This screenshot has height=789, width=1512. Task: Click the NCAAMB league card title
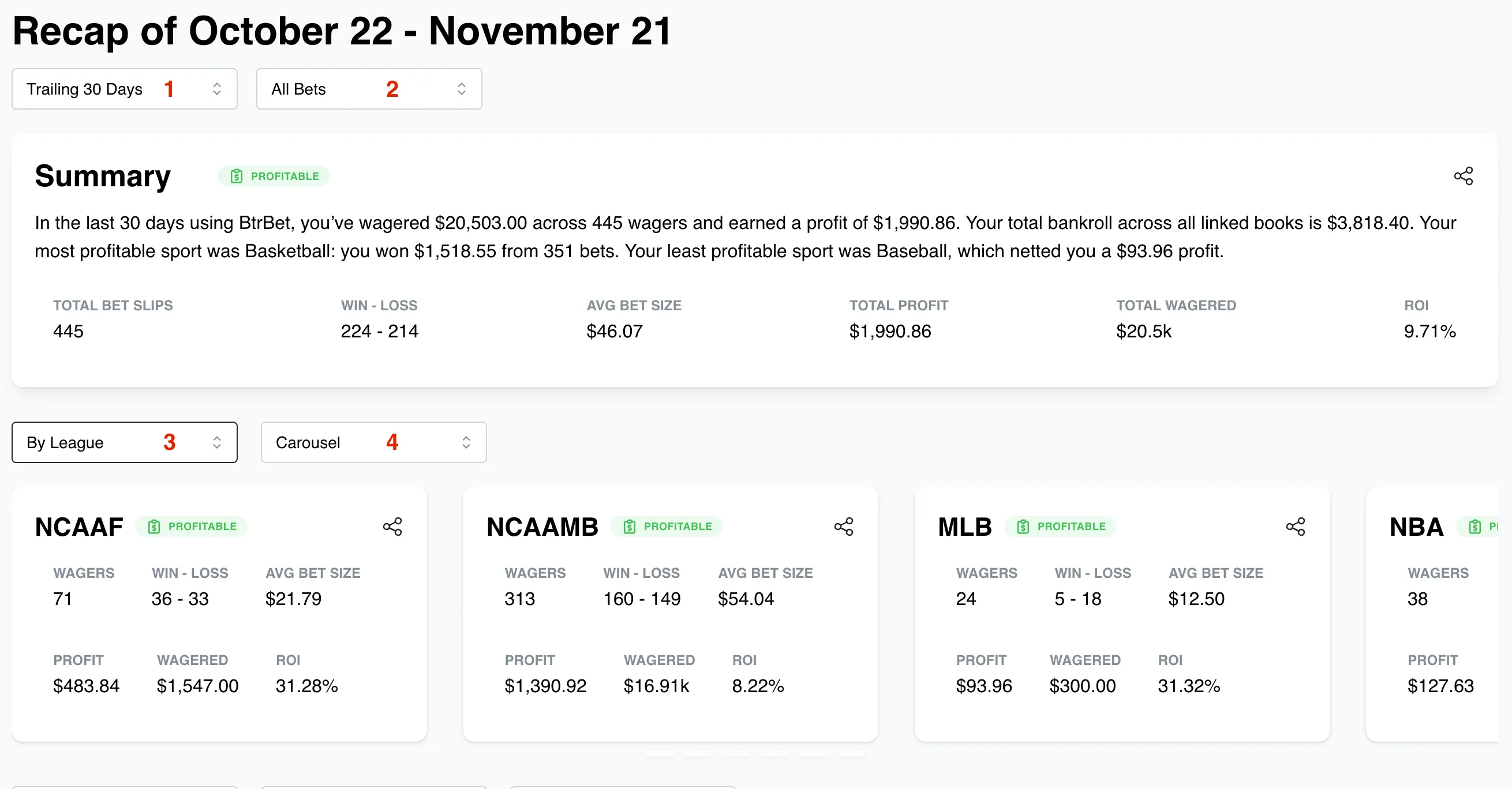pyautogui.click(x=542, y=527)
